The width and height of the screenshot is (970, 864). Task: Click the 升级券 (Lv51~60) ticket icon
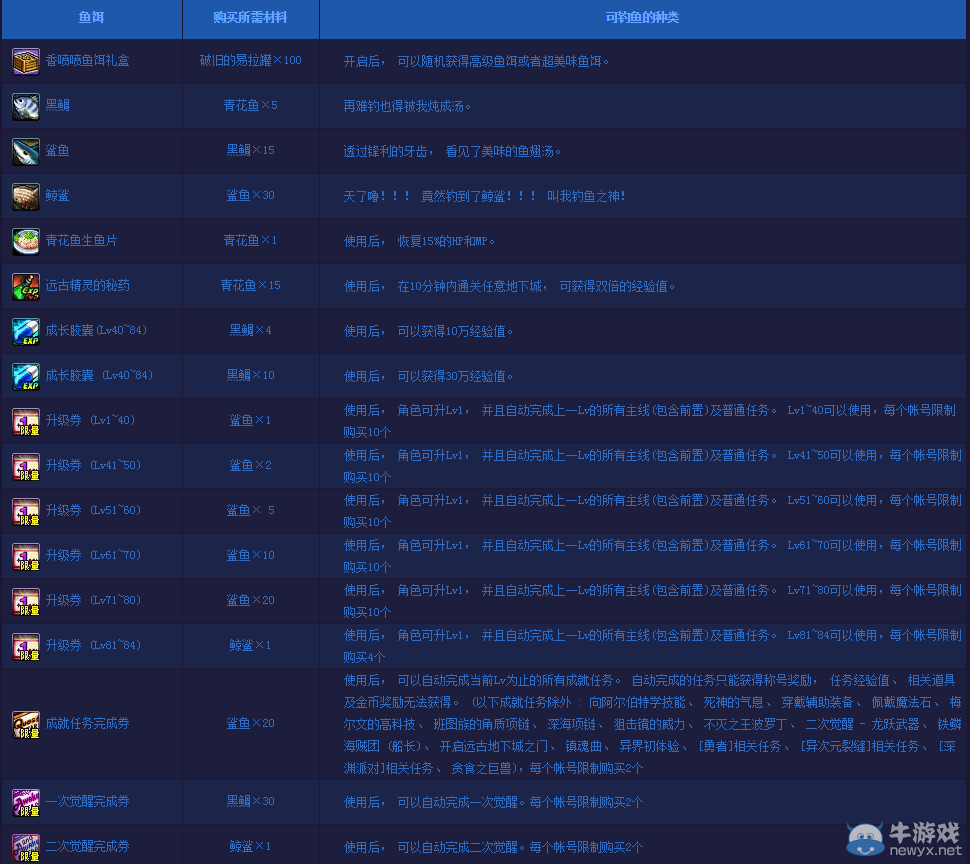(26, 511)
